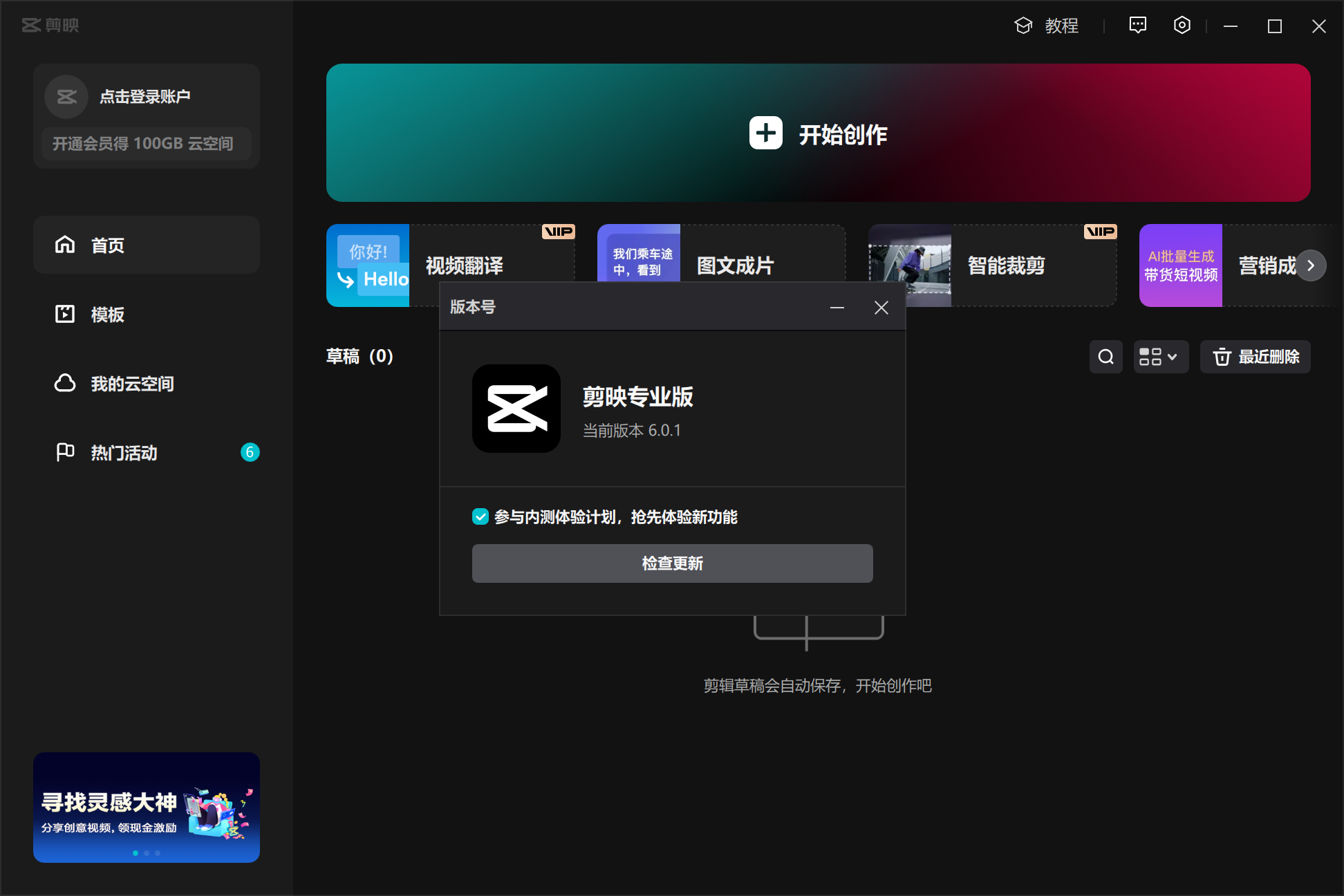
Task: Open the 智能裁剪 feature card
Action: click(993, 265)
